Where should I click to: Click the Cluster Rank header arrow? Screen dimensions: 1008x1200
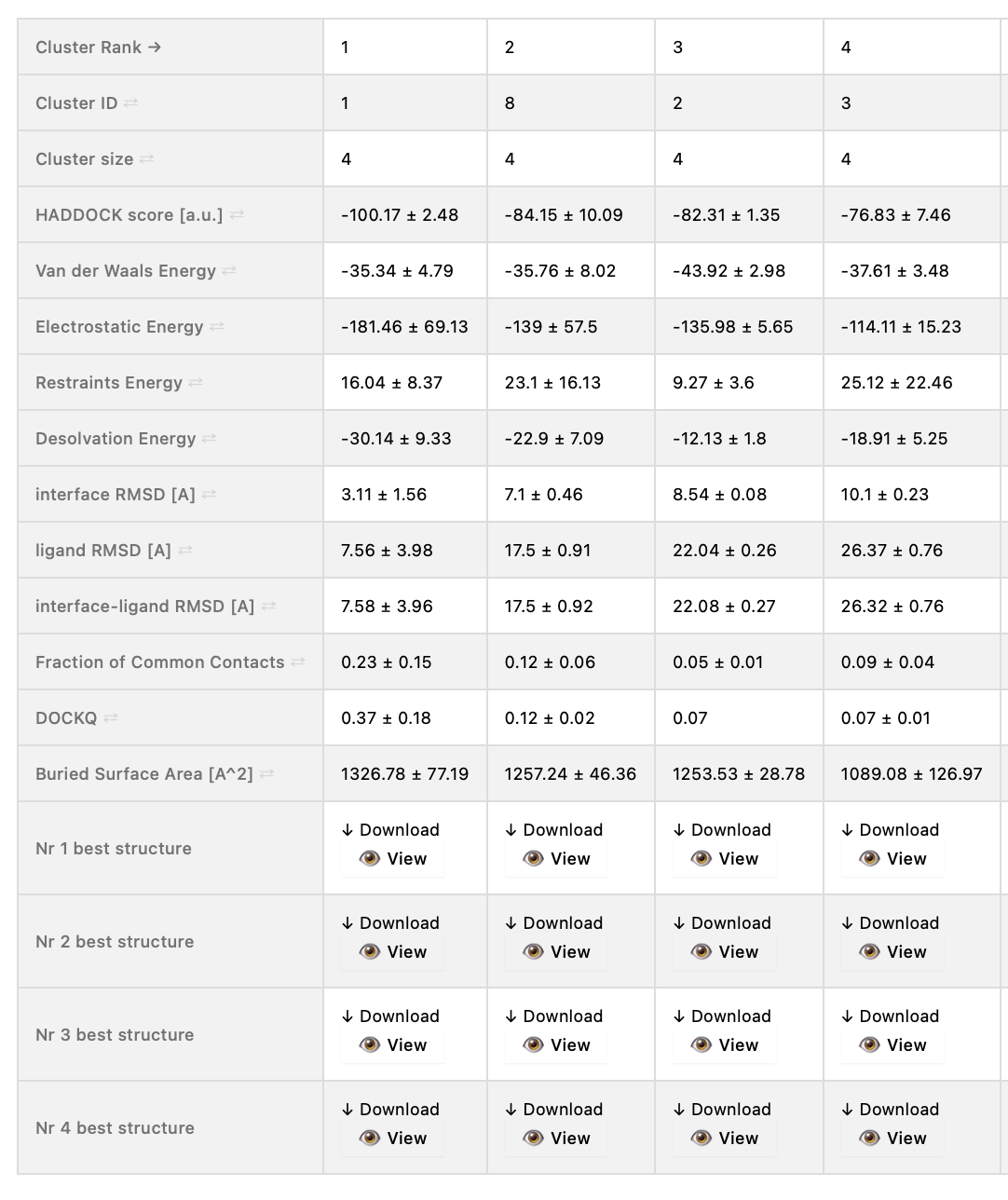tap(155, 48)
